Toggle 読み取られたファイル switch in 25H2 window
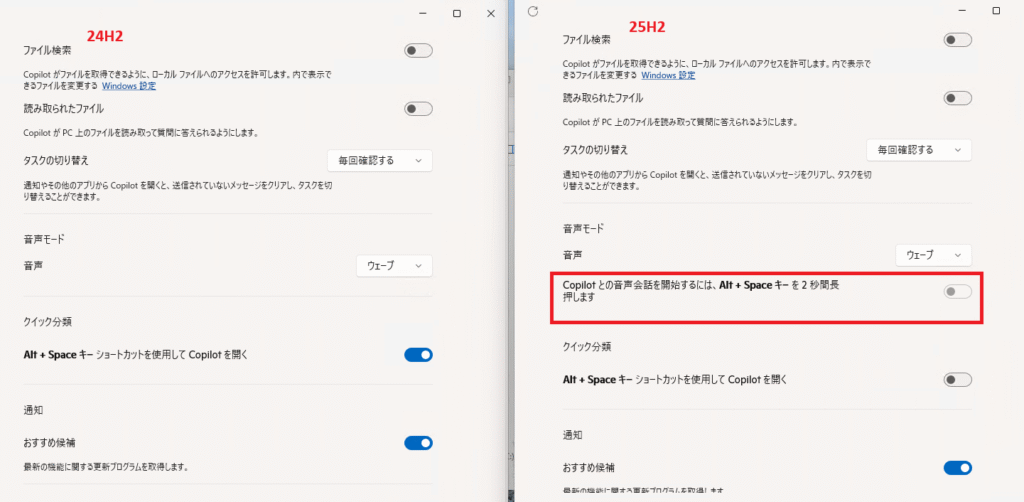Viewport: 1024px width, 502px height. (957, 99)
